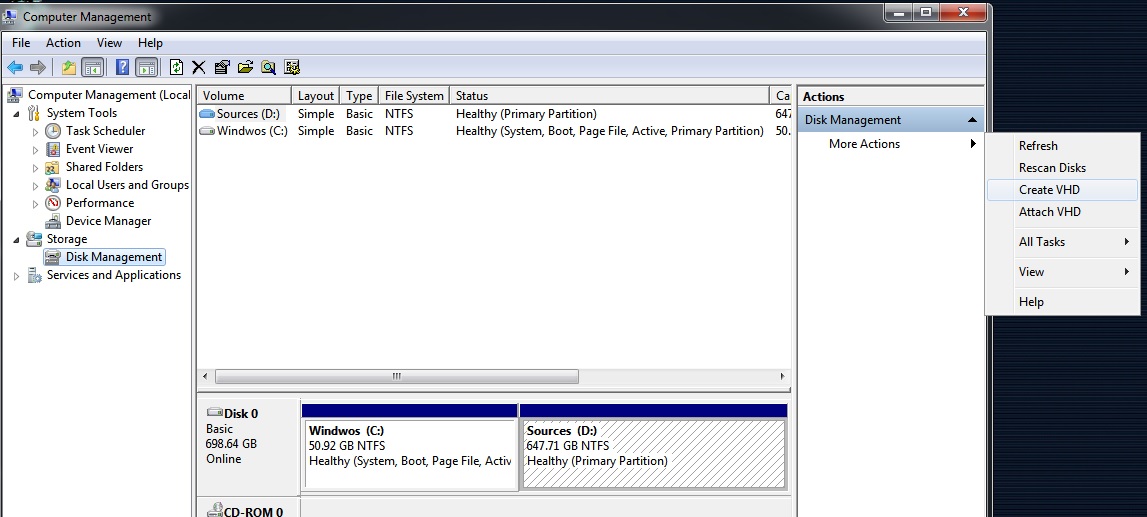Click the horizontal scrollbar left arrow
The width and height of the screenshot is (1147, 517).
pos(205,377)
